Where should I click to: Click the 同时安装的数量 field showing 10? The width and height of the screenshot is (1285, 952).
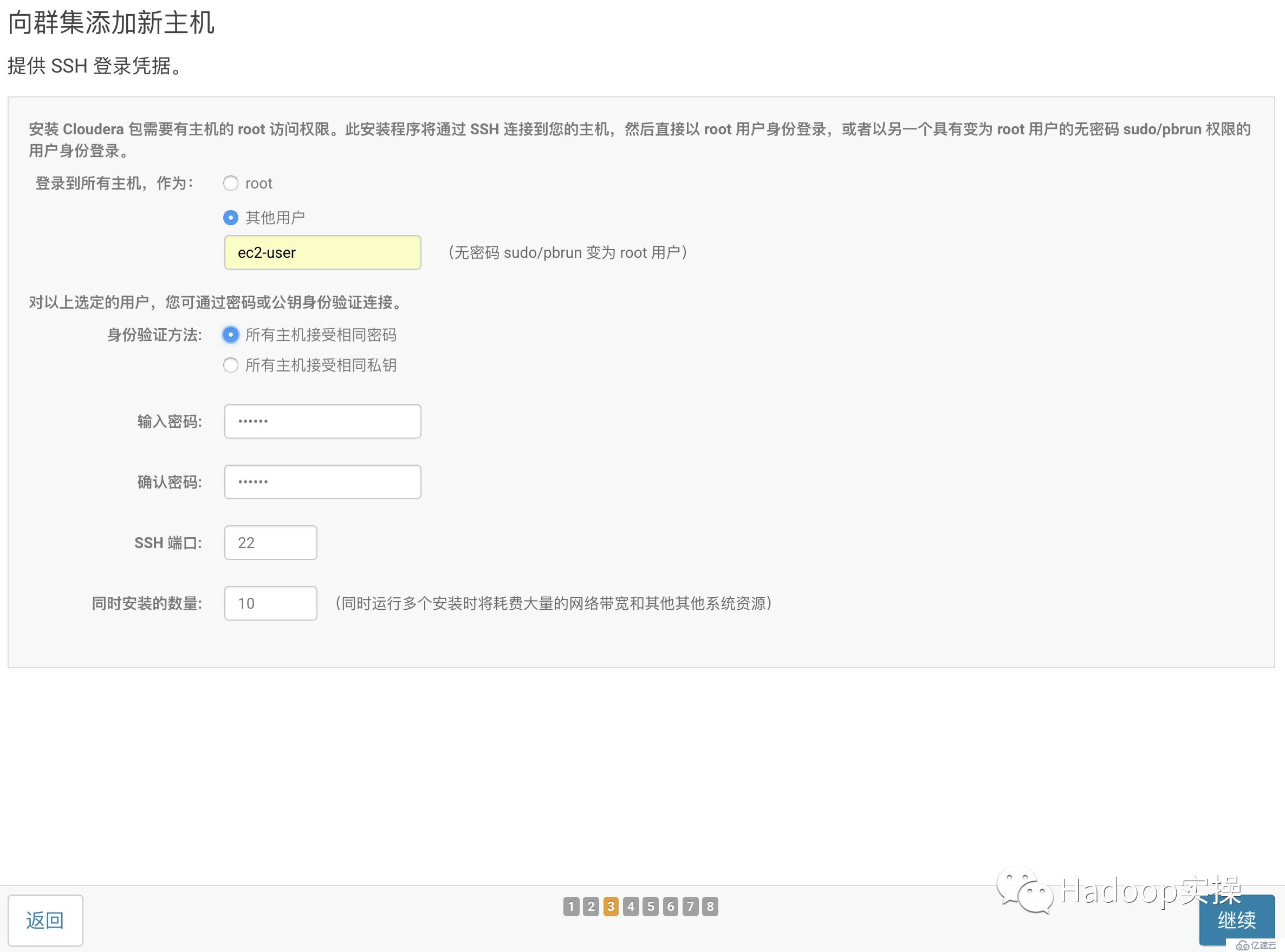270,603
